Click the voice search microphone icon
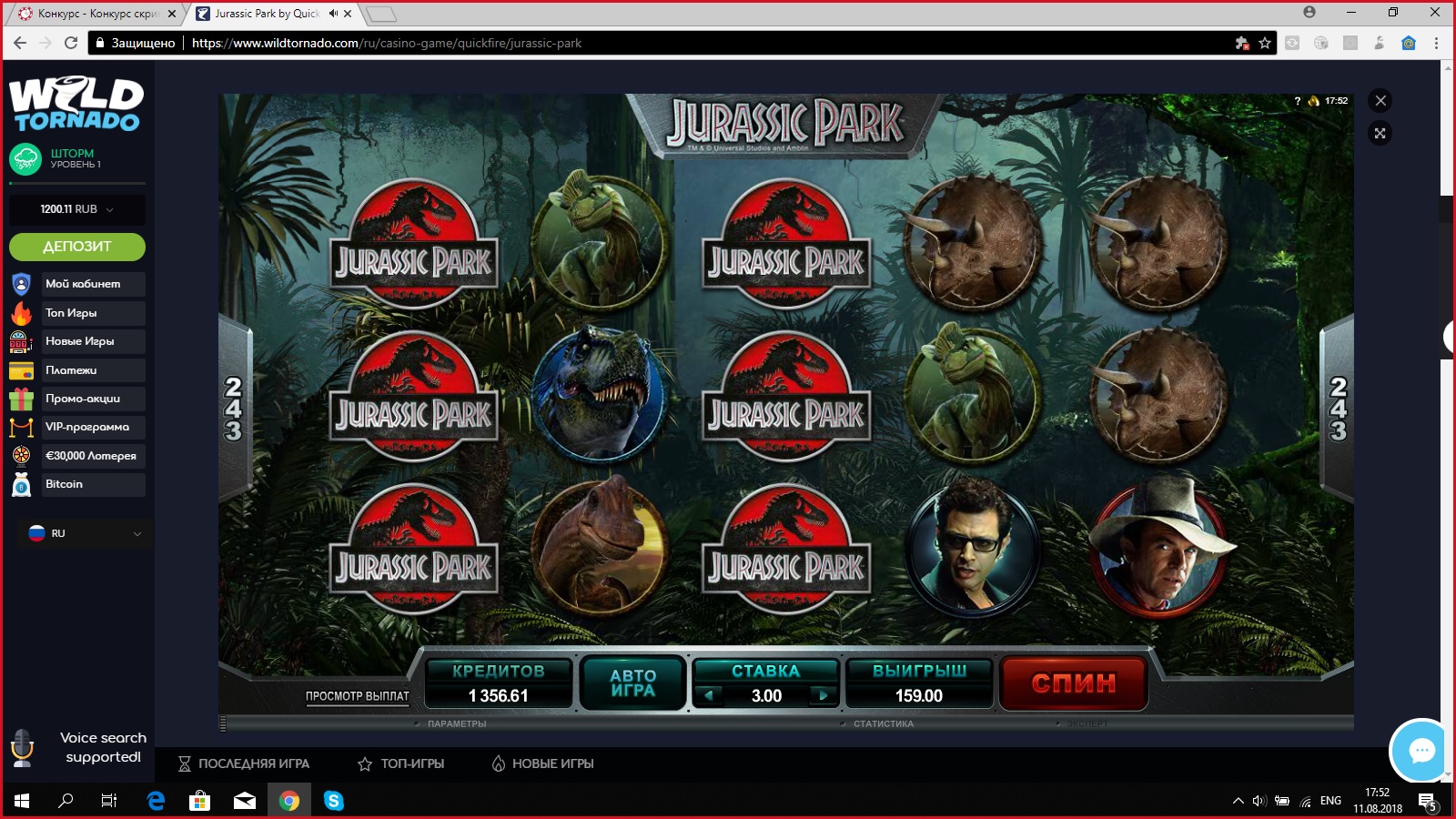1456x819 pixels. (x=22, y=748)
